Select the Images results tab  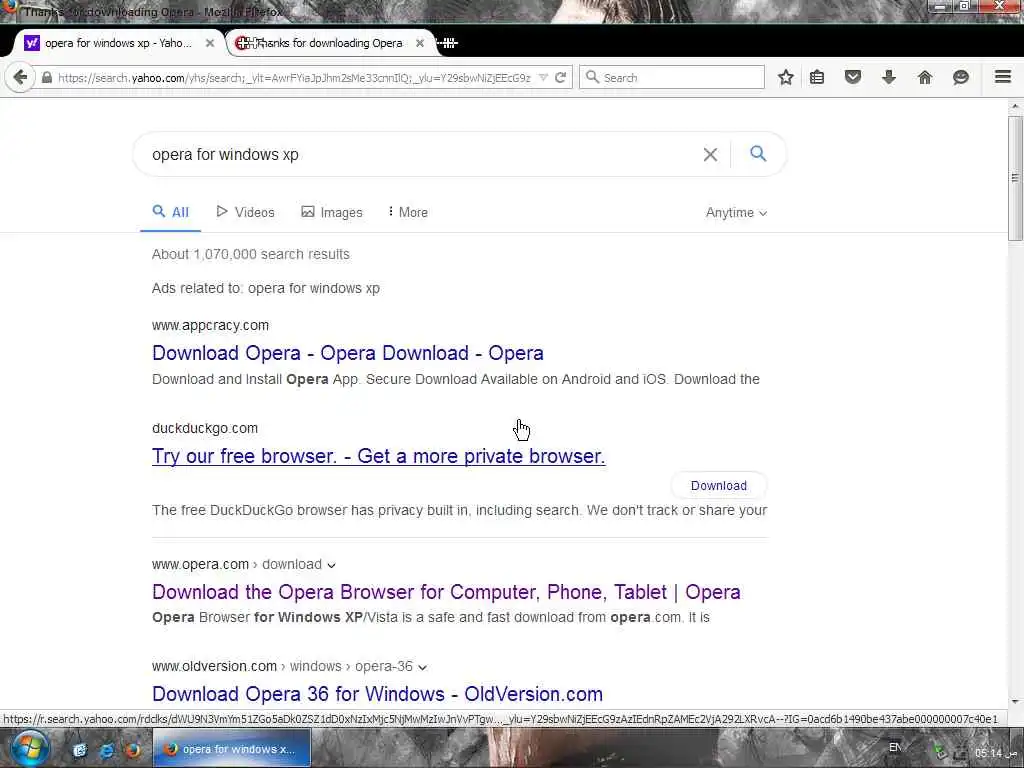tap(332, 212)
